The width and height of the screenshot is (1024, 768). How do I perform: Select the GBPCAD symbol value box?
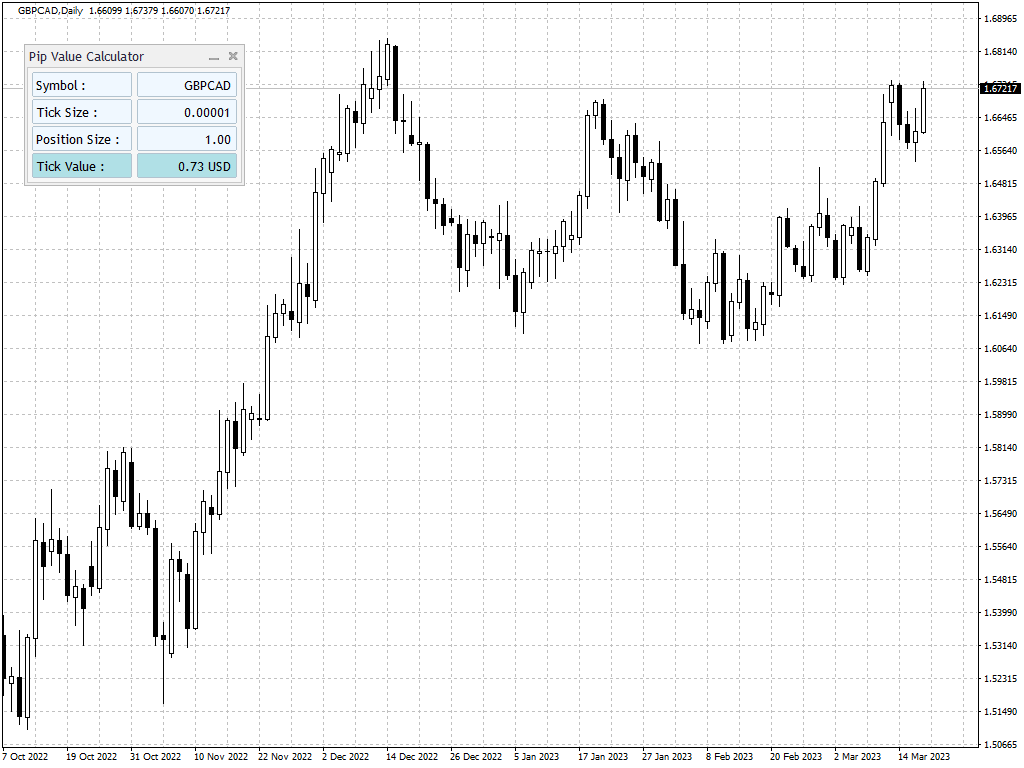(187, 86)
